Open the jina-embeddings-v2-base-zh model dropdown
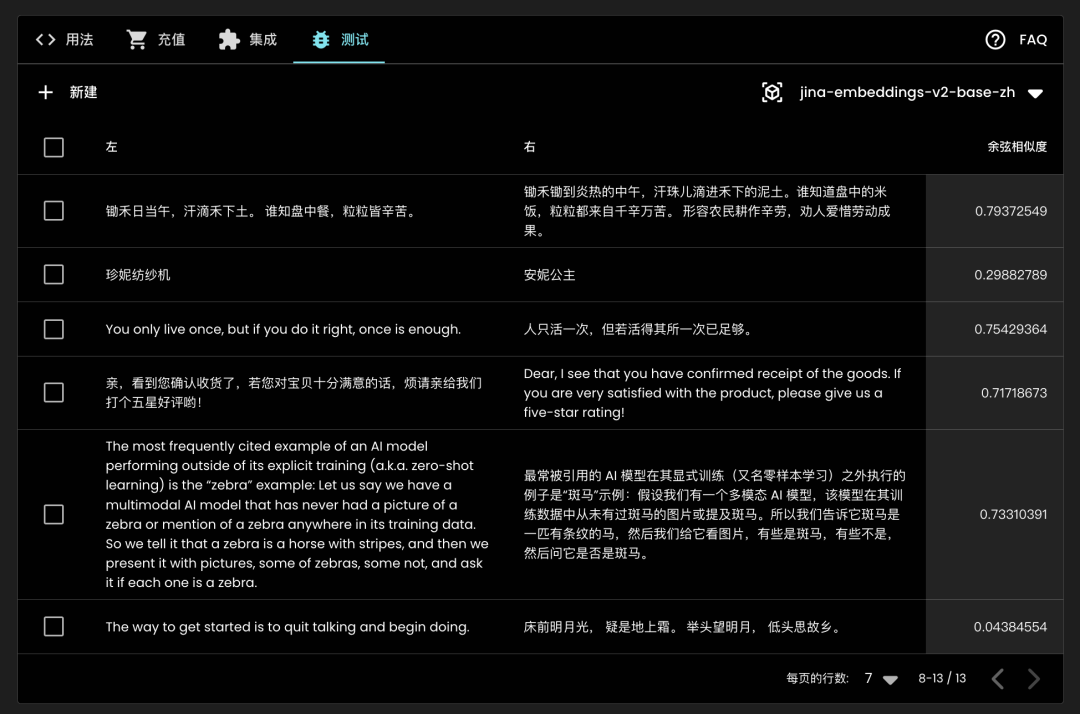This screenshot has width=1080, height=714. click(x=1036, y=92)
